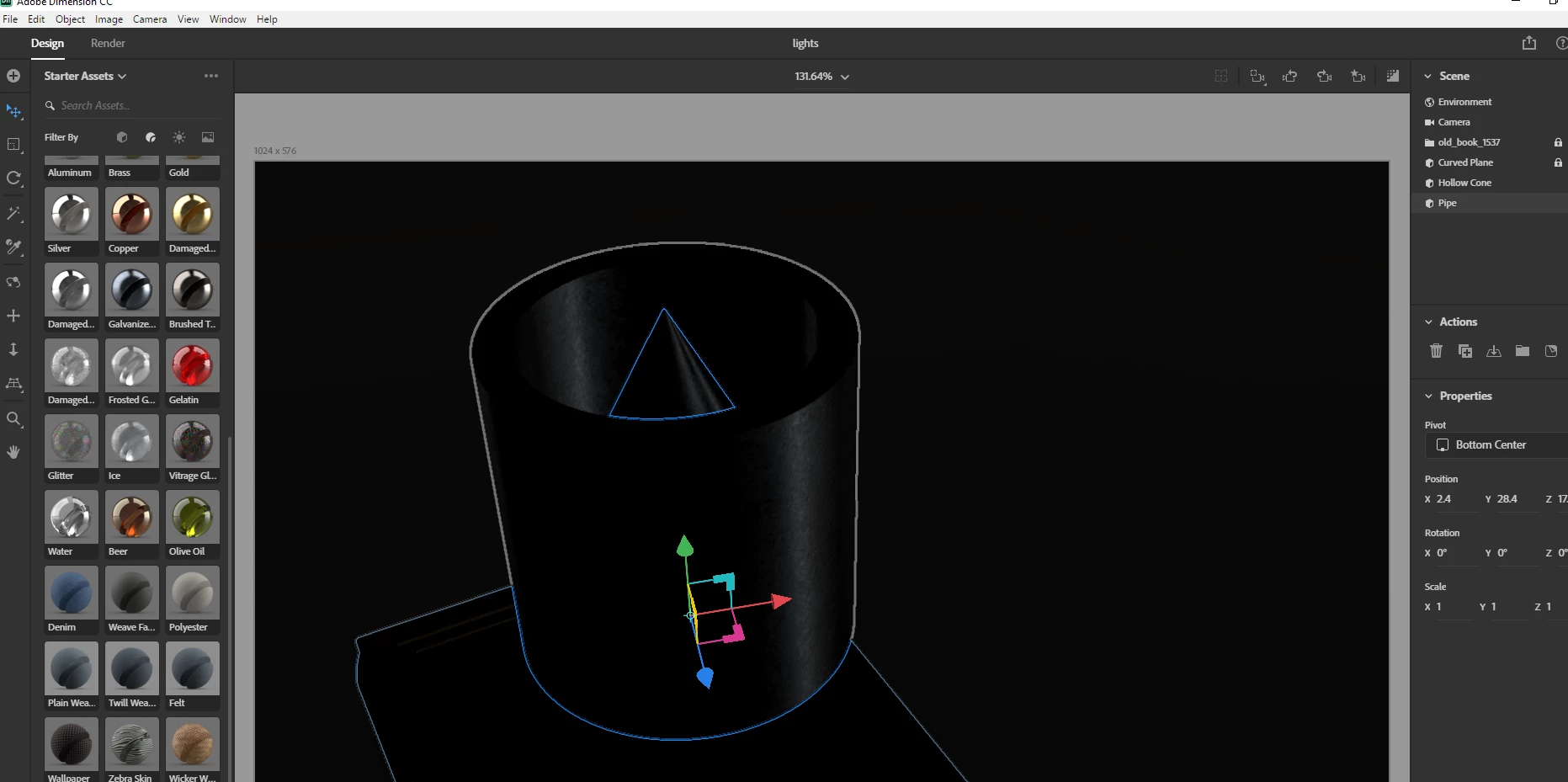Screen dimensions: 1568x782
Task: Collapse the Properties panel
Action: click(1428, 396)
